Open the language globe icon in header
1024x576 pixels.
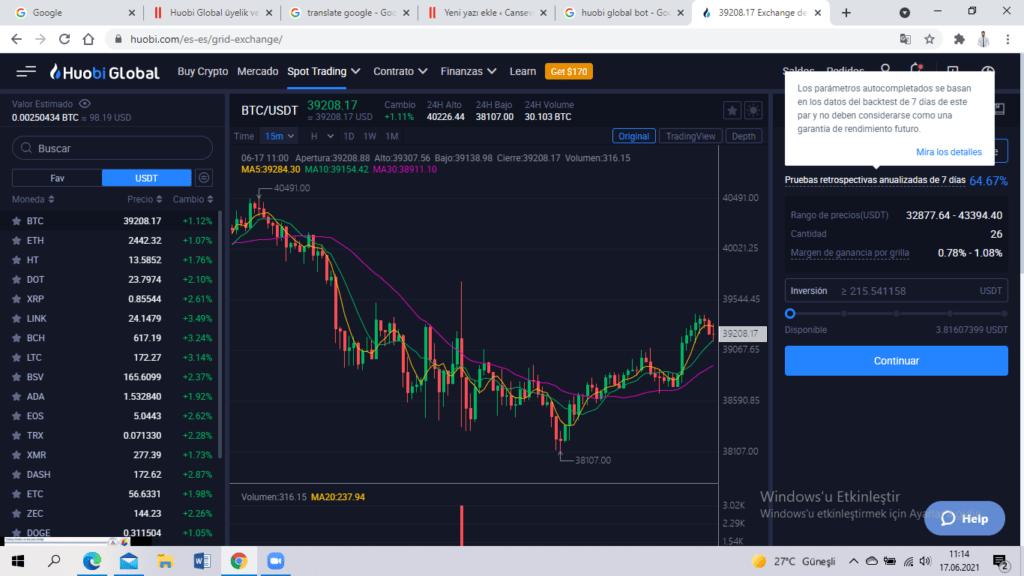pos(987,71)
